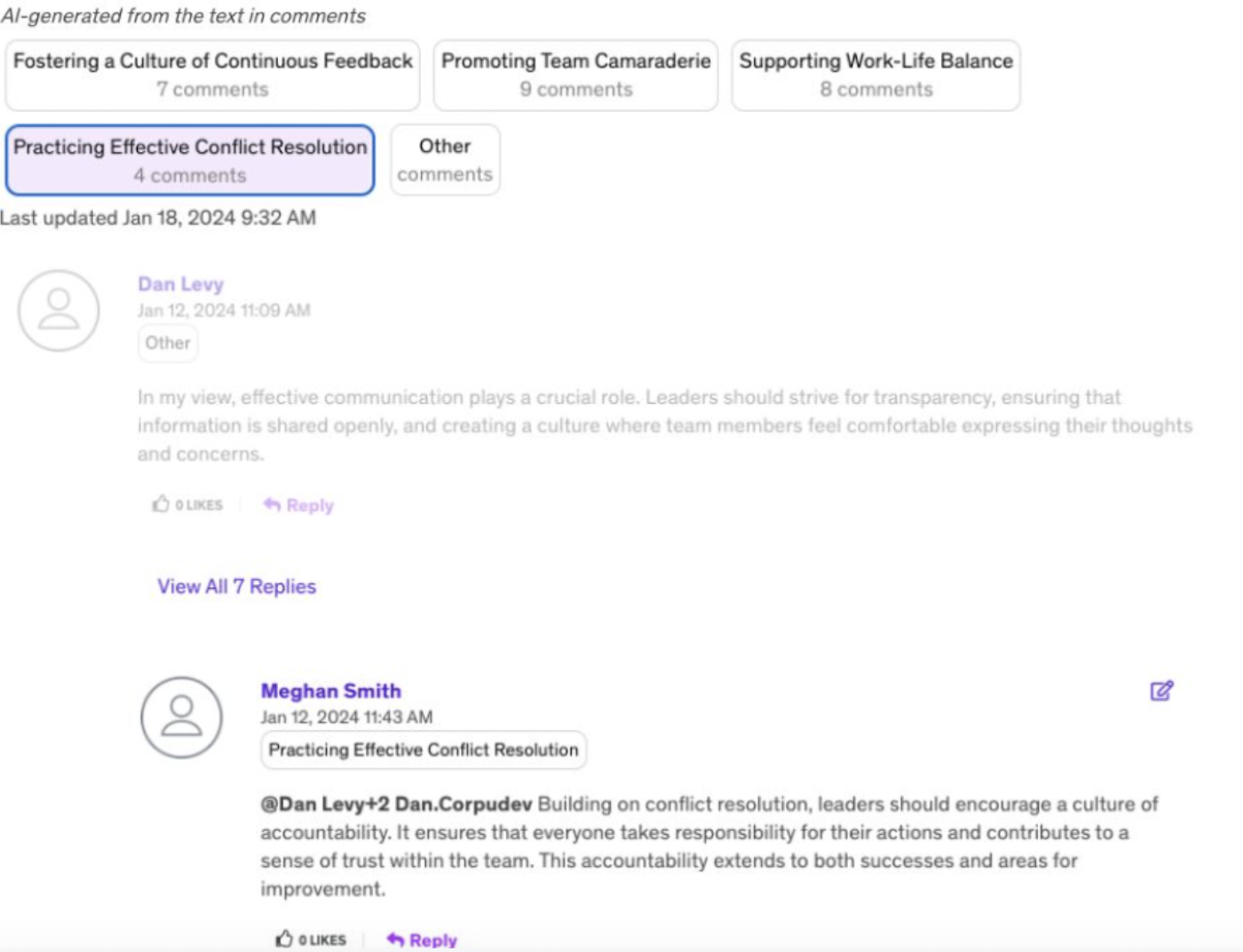This screenshot has width=1243, height=952.
Task: Toggle Practicing Effective Conflict Resolution topic filter
Action: click(x=190, y=160)
